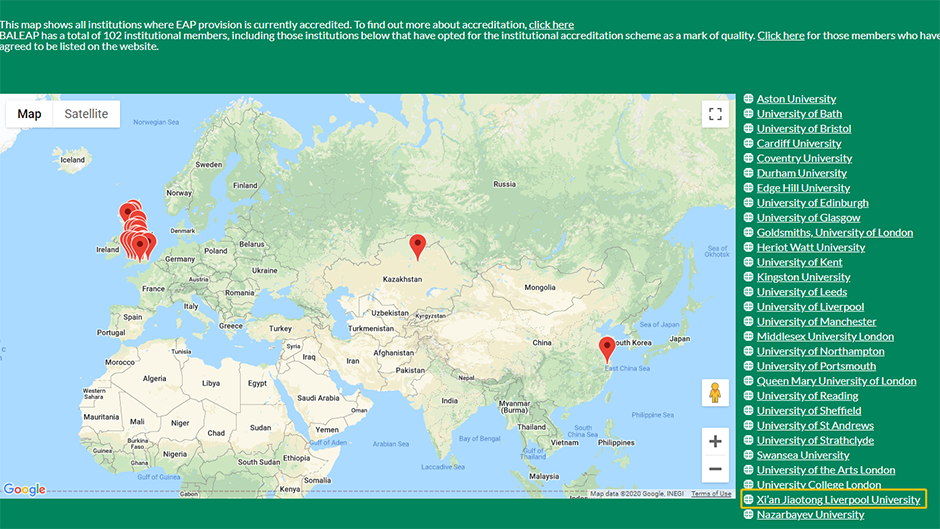Open the Aston University link
The image size is (940, 529).
click(796, 99)
